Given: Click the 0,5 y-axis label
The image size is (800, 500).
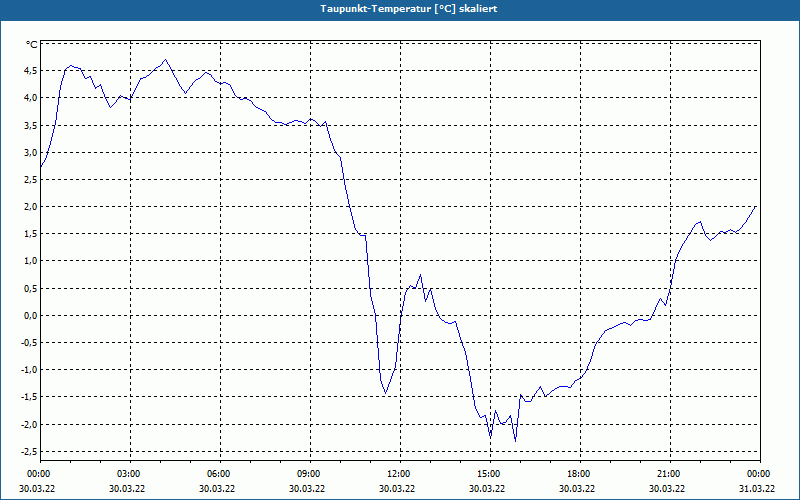Looking at the screenshot, I should click(x=30, y=288).
